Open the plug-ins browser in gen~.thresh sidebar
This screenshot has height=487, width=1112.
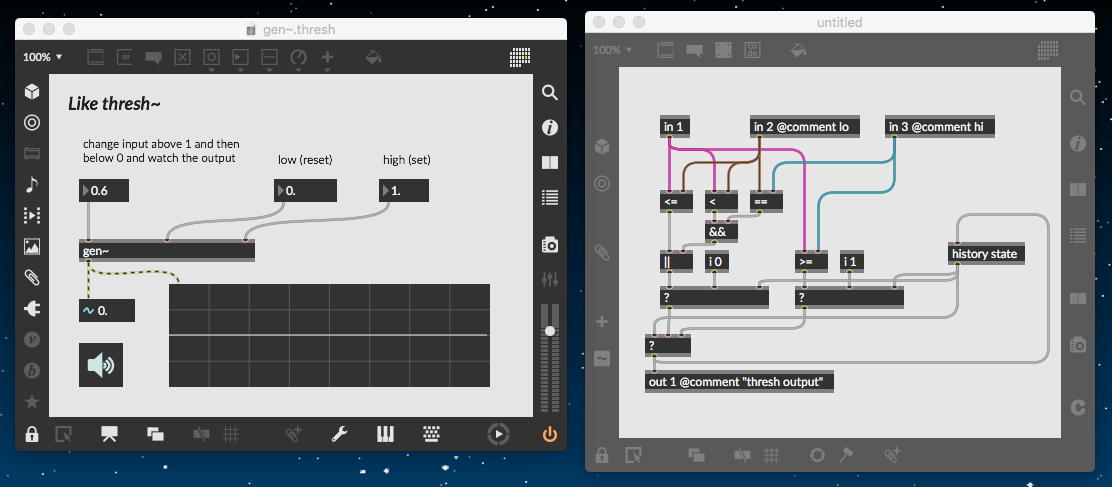tap(32, 308)
